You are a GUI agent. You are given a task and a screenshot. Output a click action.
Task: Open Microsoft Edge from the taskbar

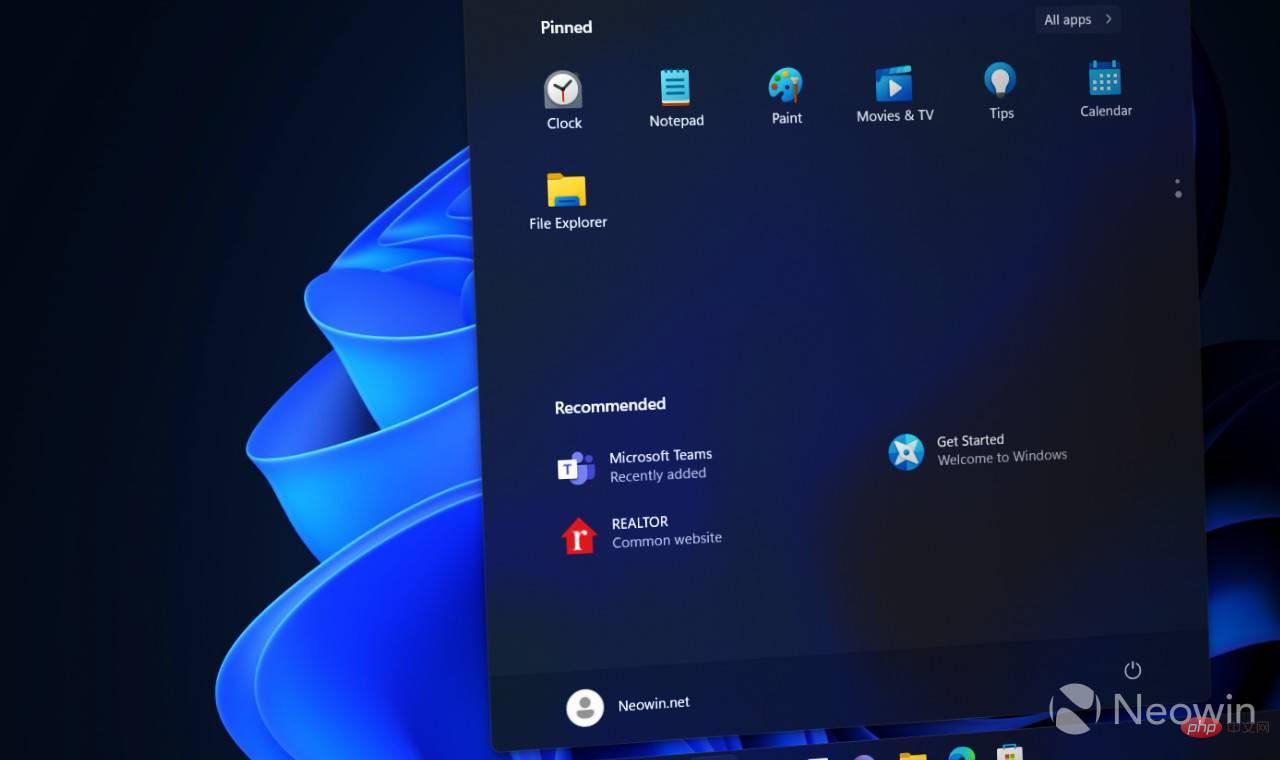click(x=961, y=754)
